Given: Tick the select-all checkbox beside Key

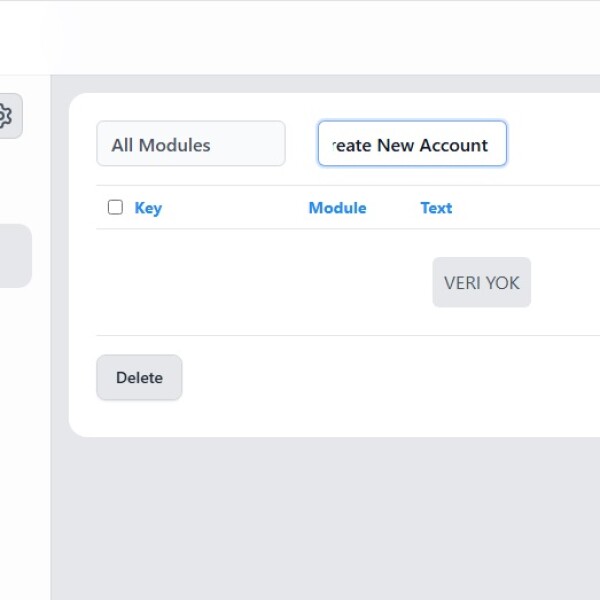Looking at the screenshot, I should [x=115, y=207].
